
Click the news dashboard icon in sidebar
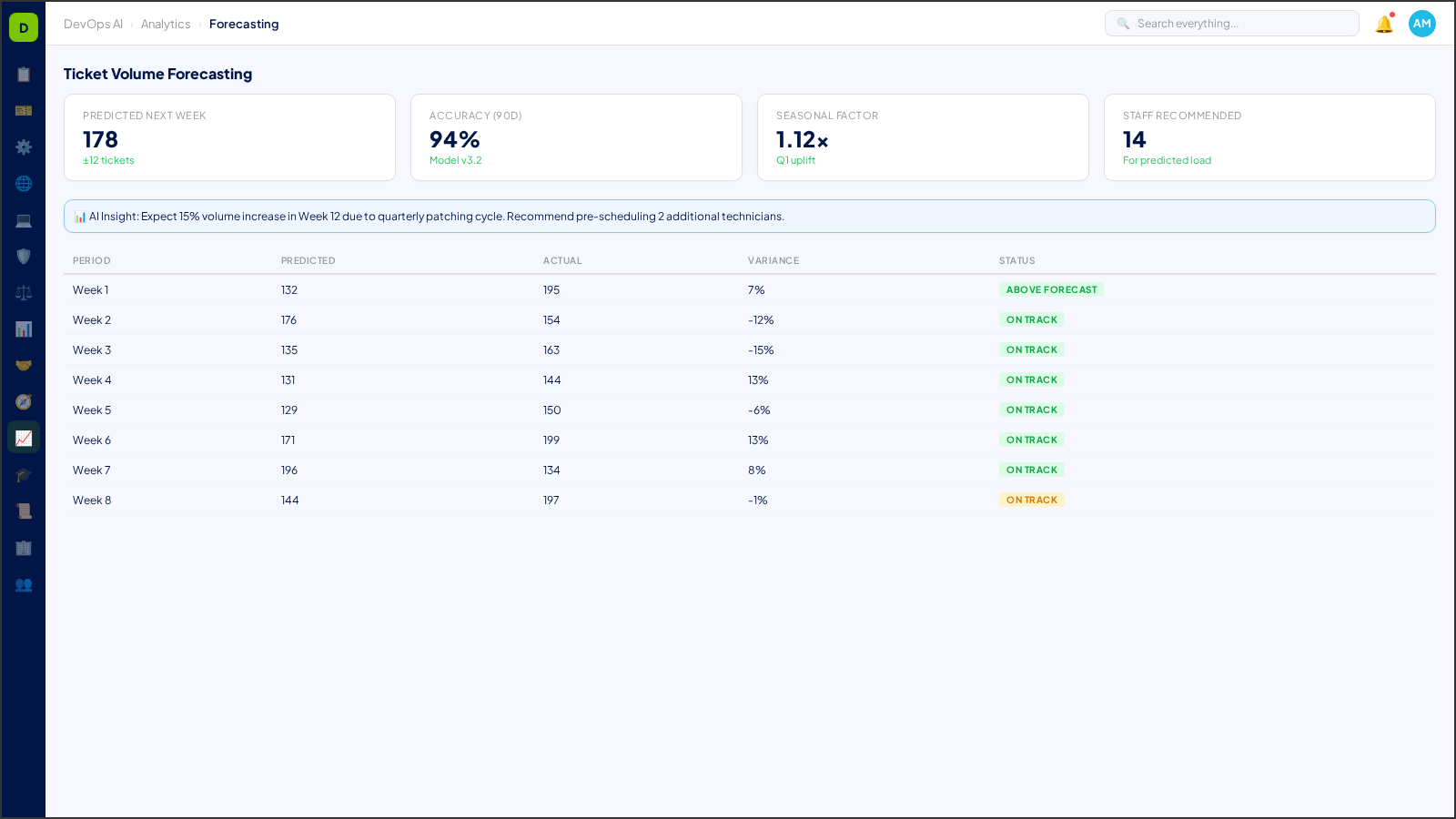click(x=24, y=111)
